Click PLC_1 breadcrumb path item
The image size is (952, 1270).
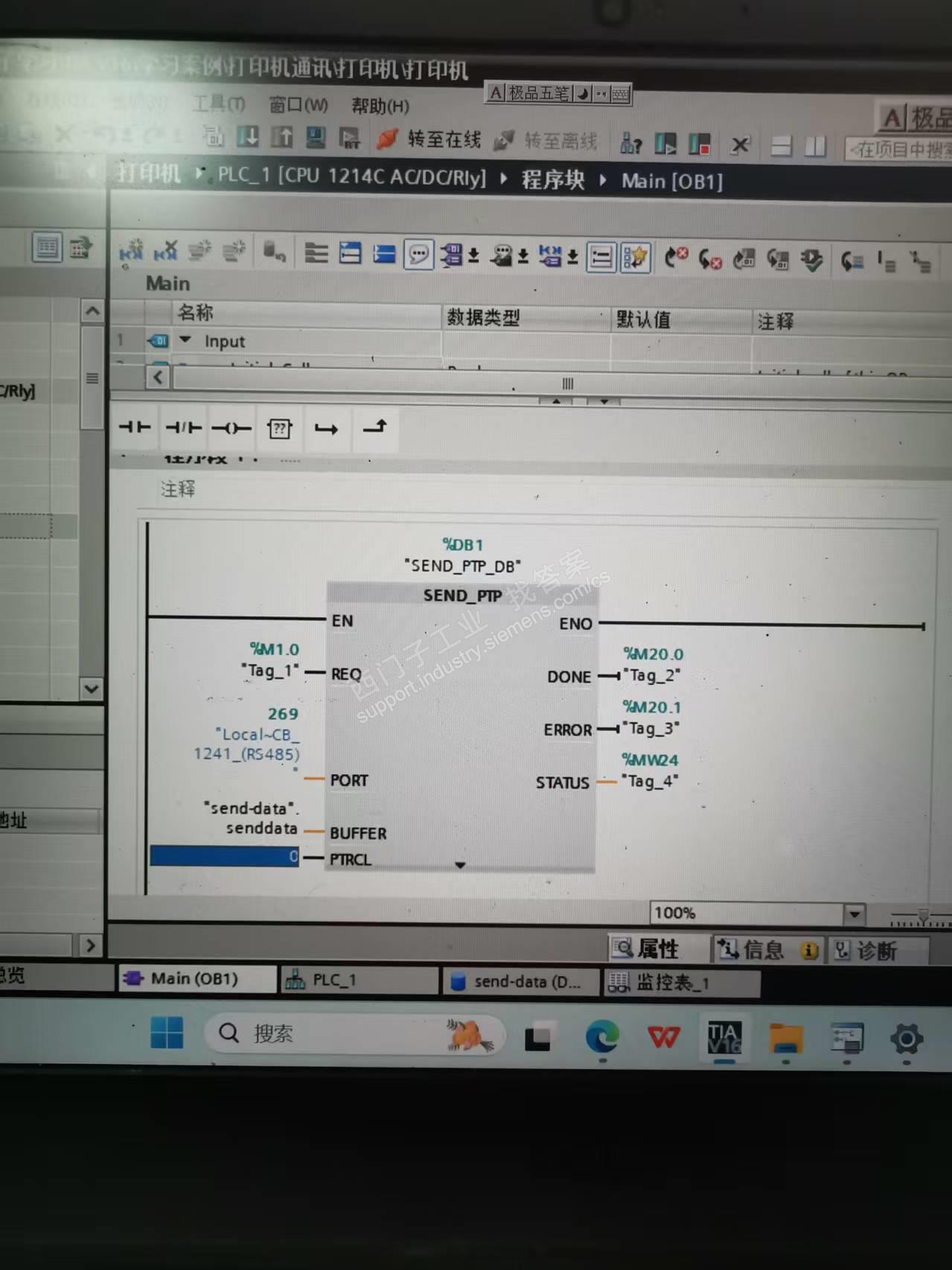coord(351,176)
